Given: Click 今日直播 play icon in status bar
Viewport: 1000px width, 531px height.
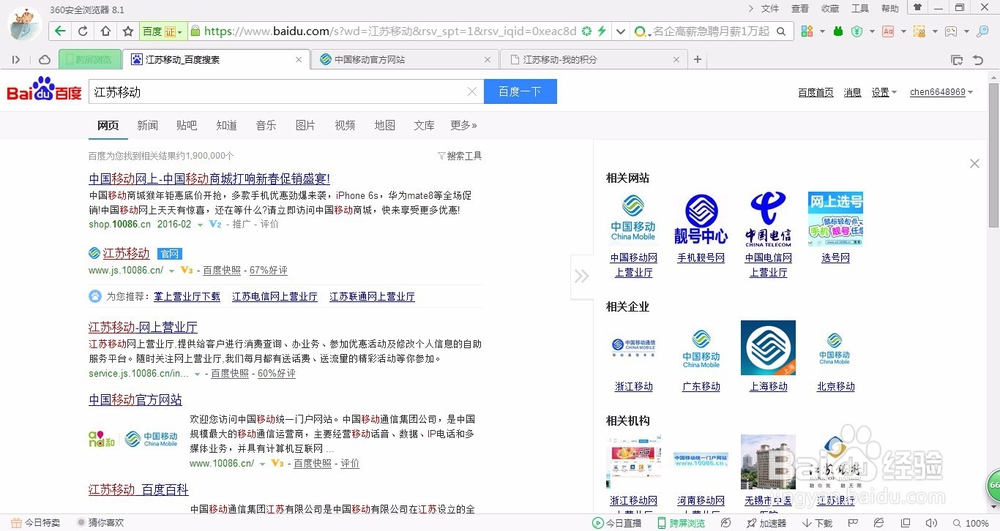Looking at the screenshot, I should tap(598, 523).
